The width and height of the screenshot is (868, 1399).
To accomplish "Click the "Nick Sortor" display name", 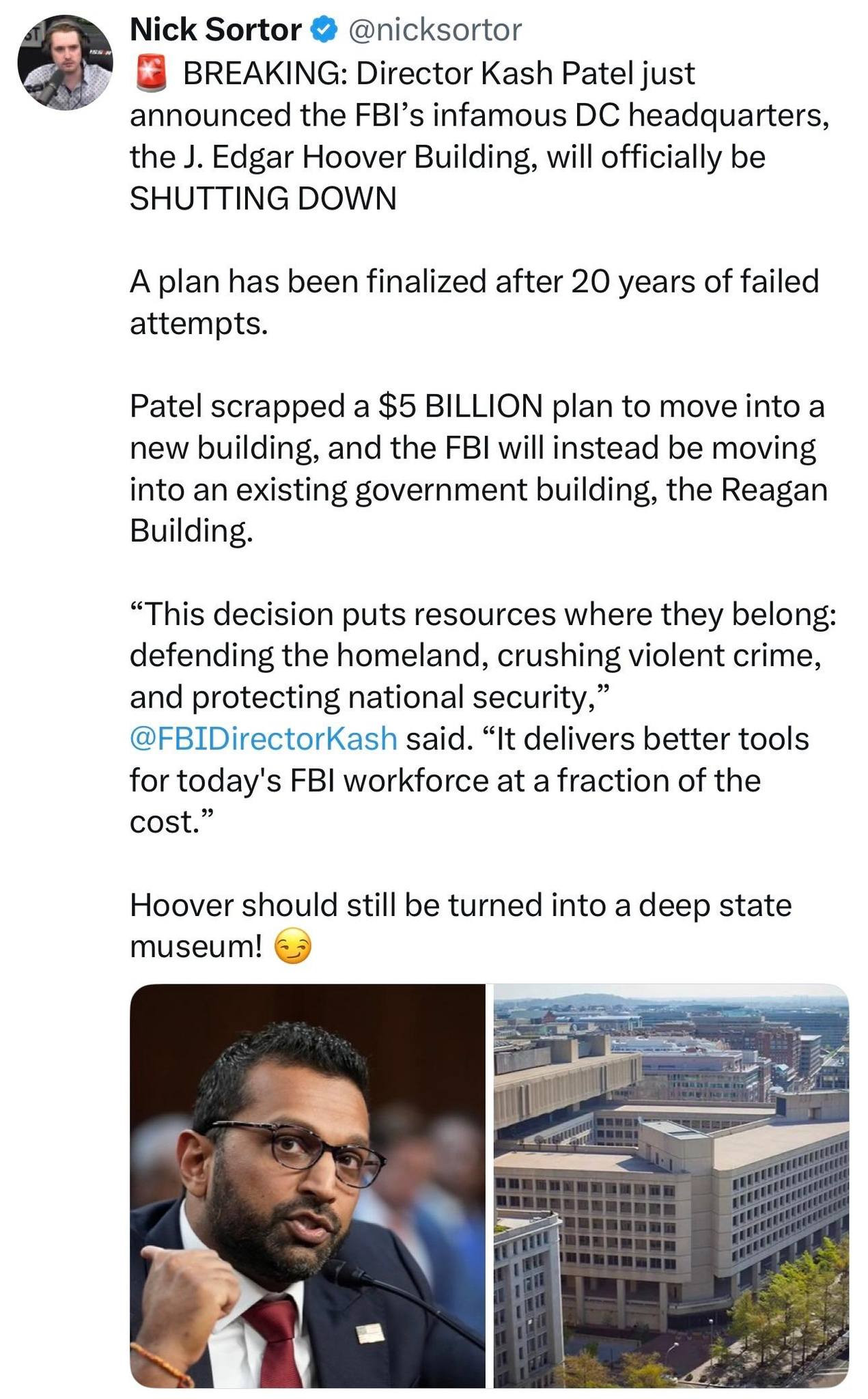I will tap(215, 29).
